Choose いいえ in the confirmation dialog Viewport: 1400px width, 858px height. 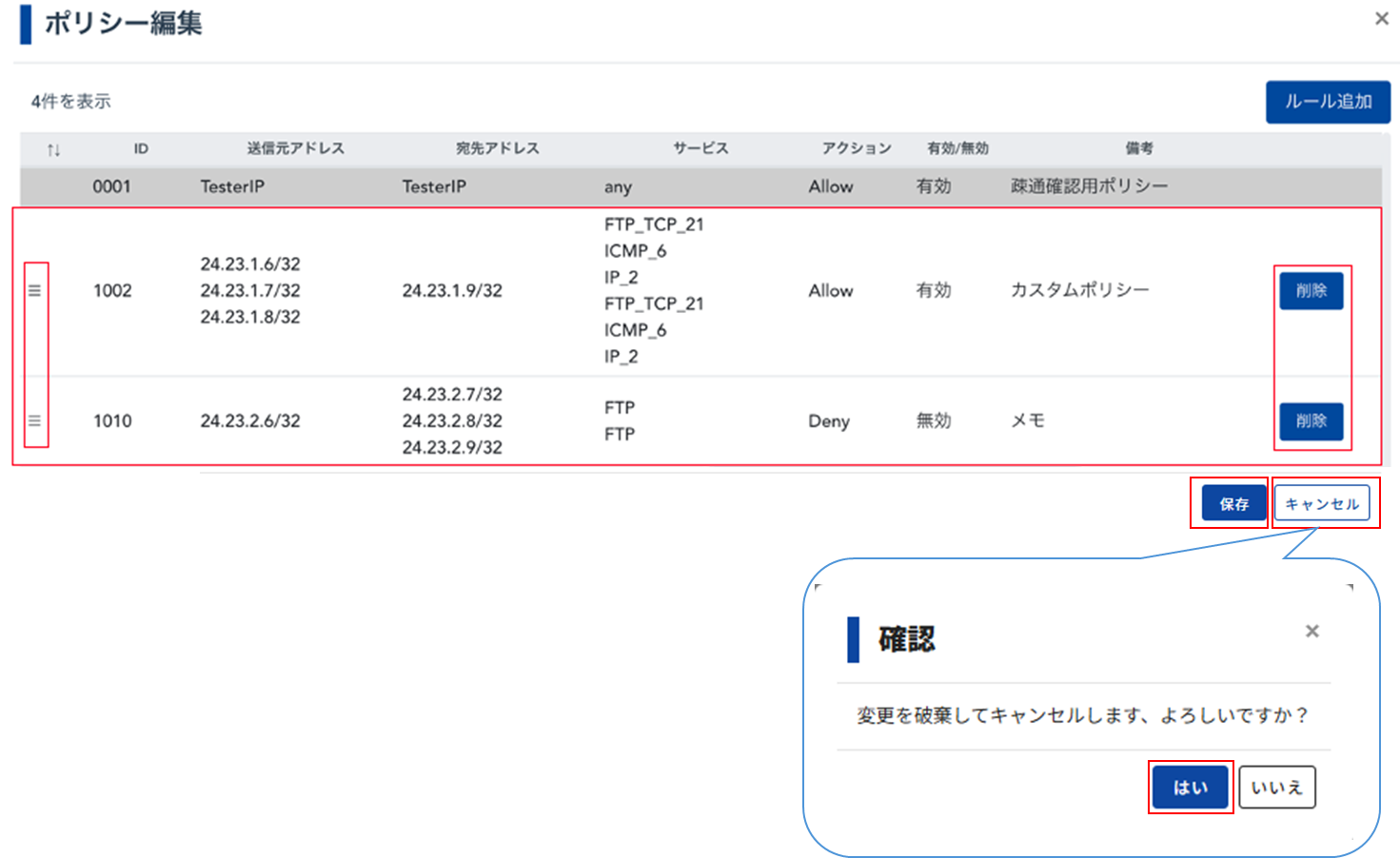coord(1276,787)
